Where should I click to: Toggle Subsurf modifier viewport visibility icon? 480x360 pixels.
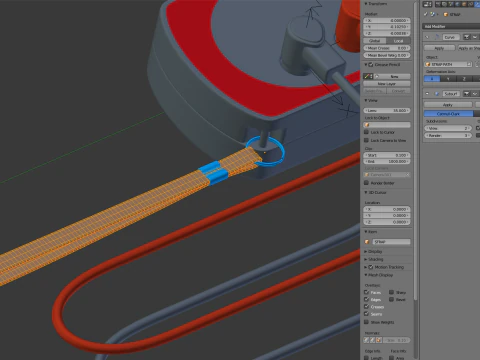click(475, 94)
